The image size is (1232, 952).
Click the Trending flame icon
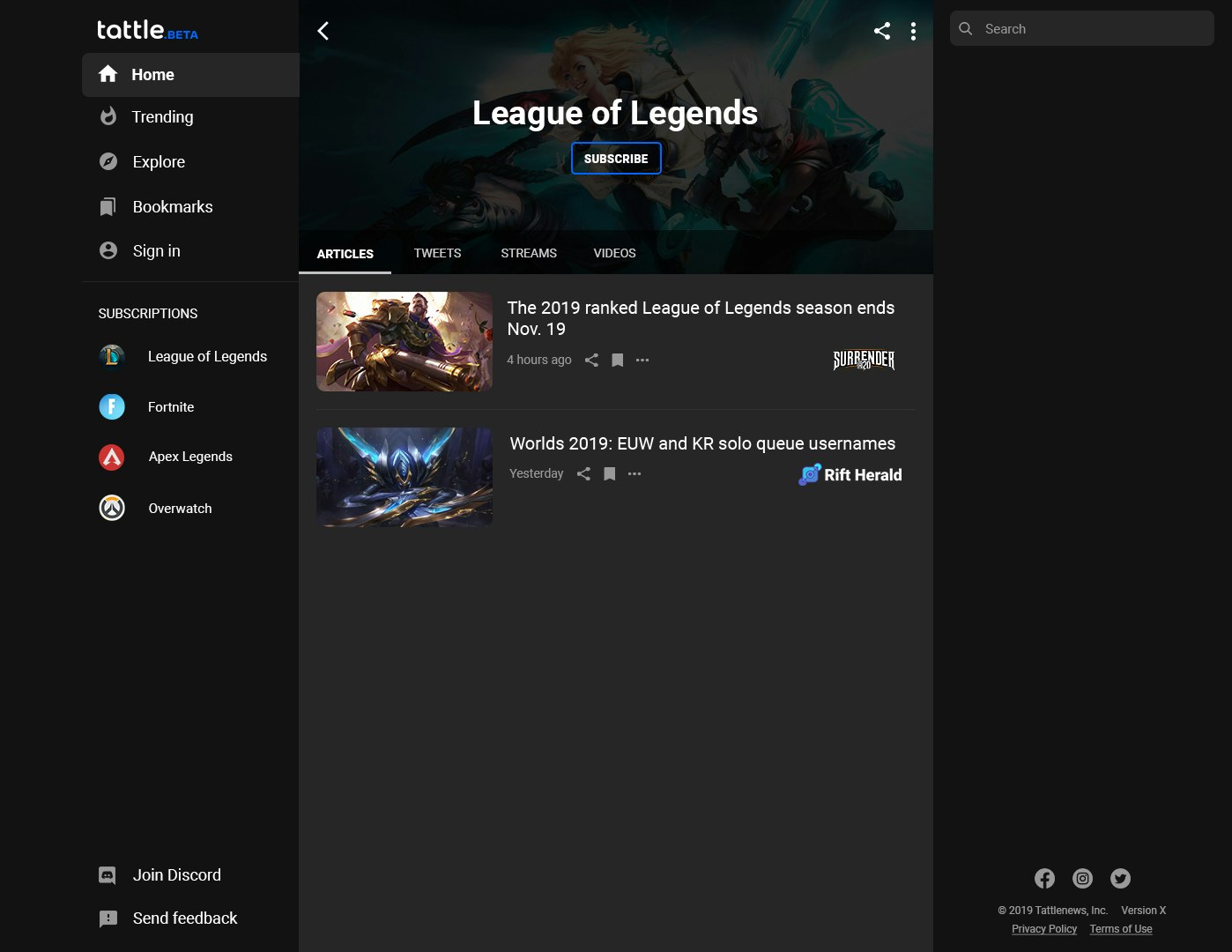click(108, 116)
